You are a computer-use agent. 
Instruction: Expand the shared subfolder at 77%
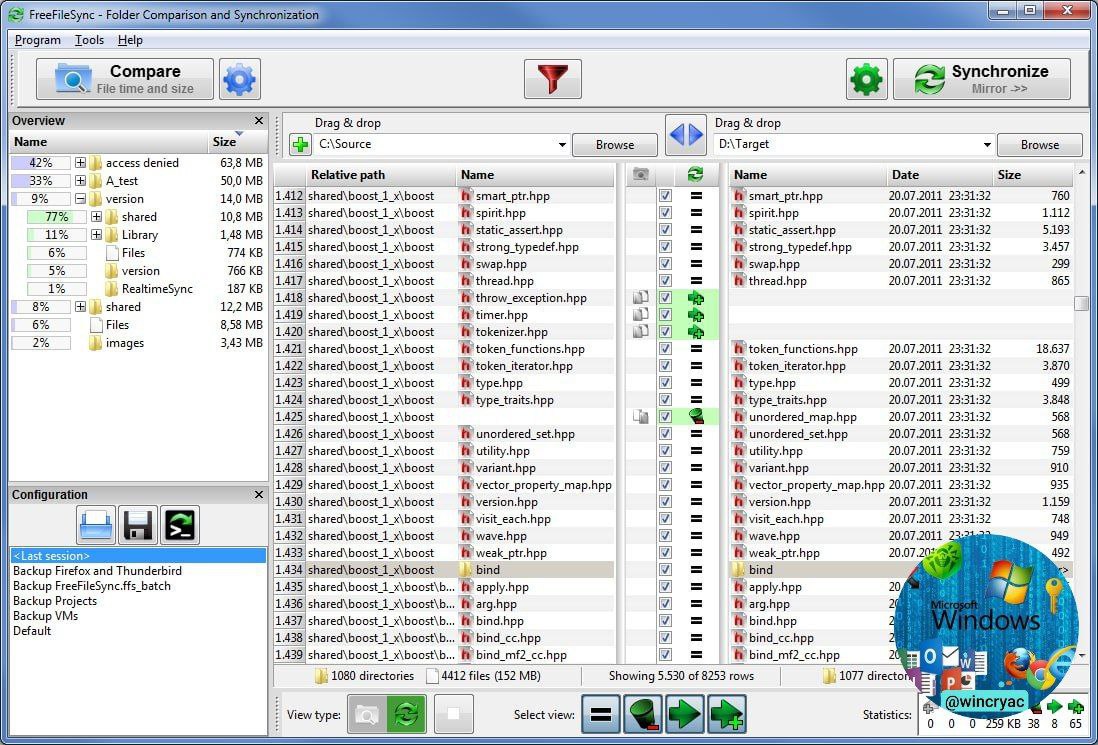pyautogui.click(x=97, y=217)
